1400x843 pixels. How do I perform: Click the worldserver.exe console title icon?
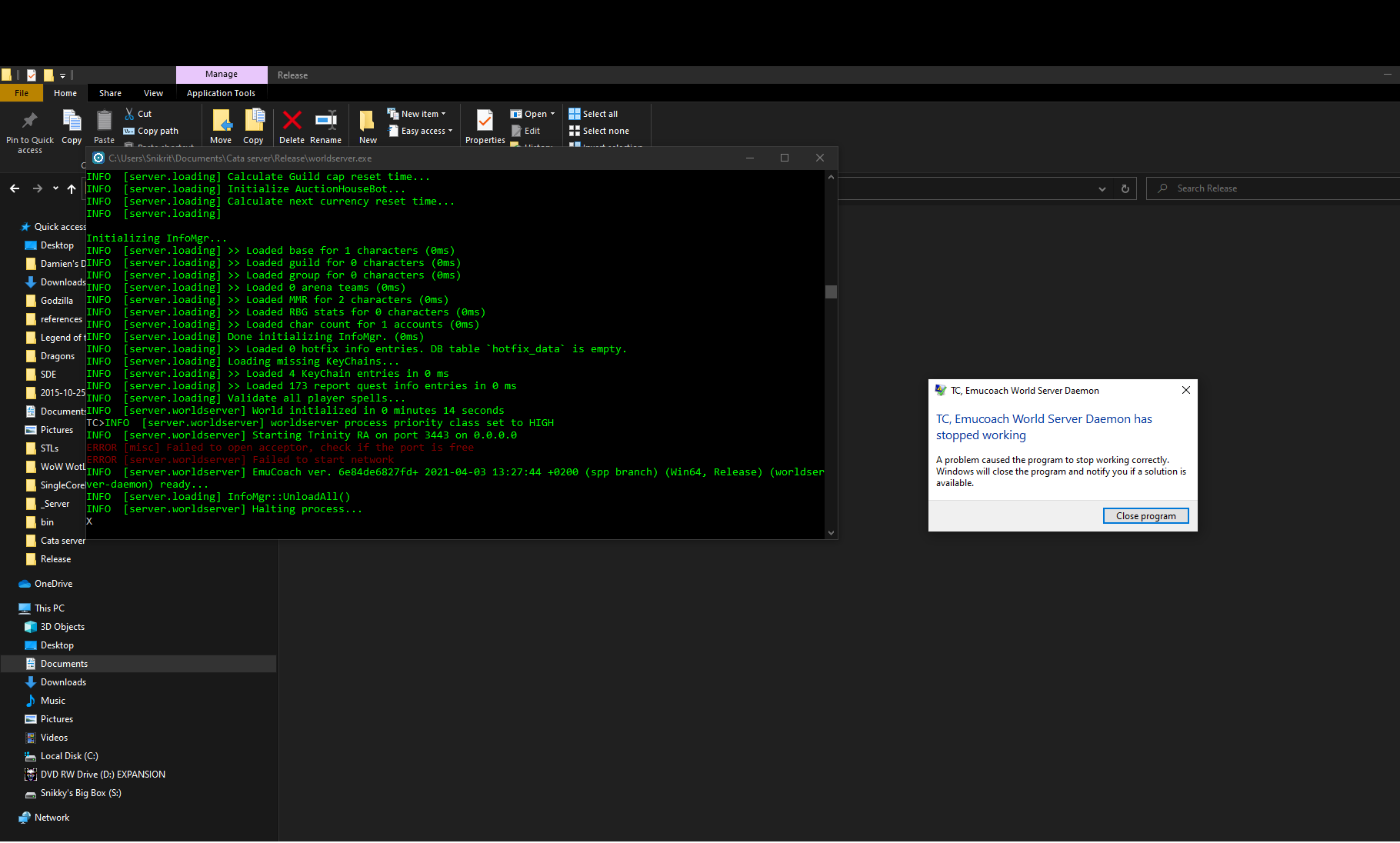(98, 158)
